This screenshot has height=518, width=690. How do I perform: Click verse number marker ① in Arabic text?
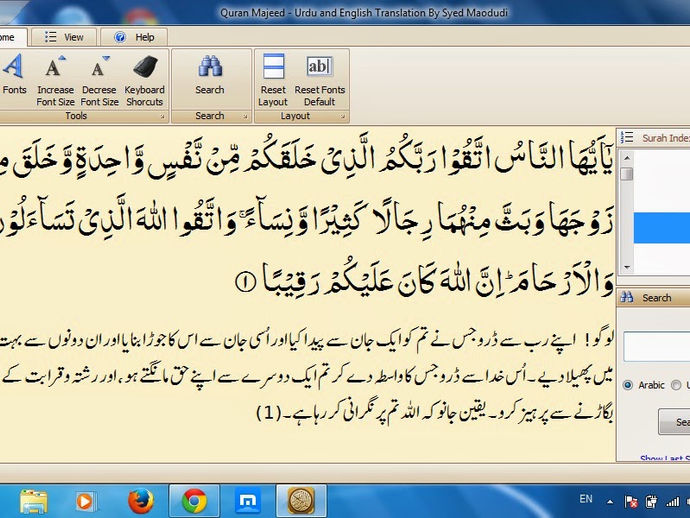click(245, 282)
